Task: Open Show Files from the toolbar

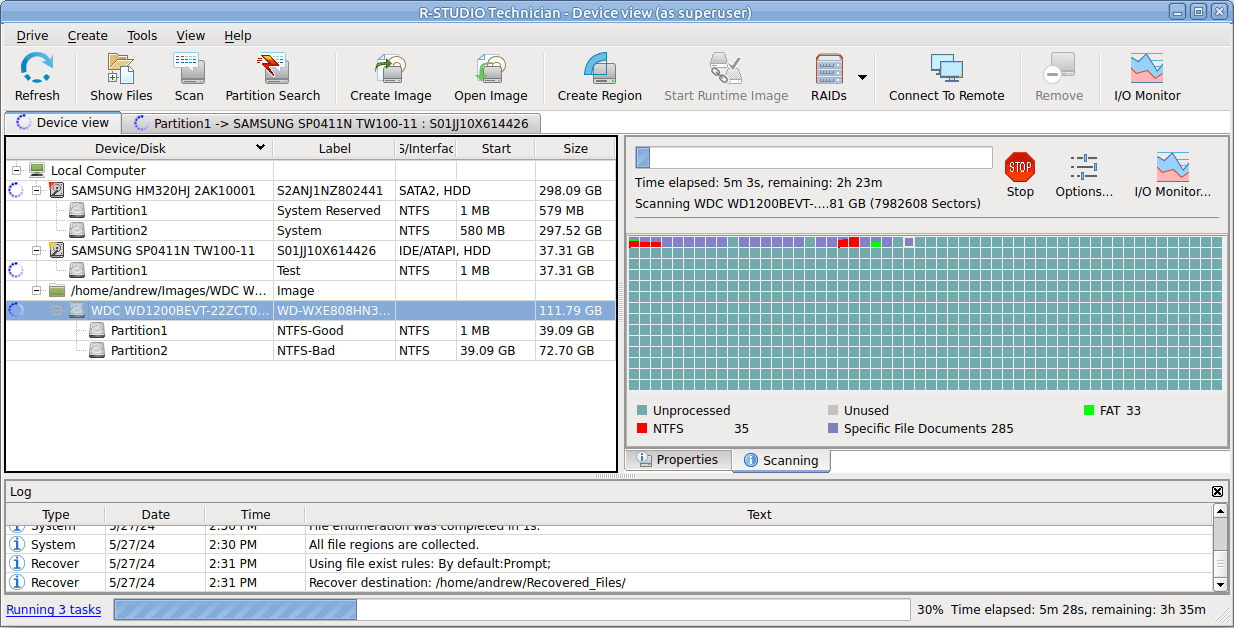Action: (121, 70)
